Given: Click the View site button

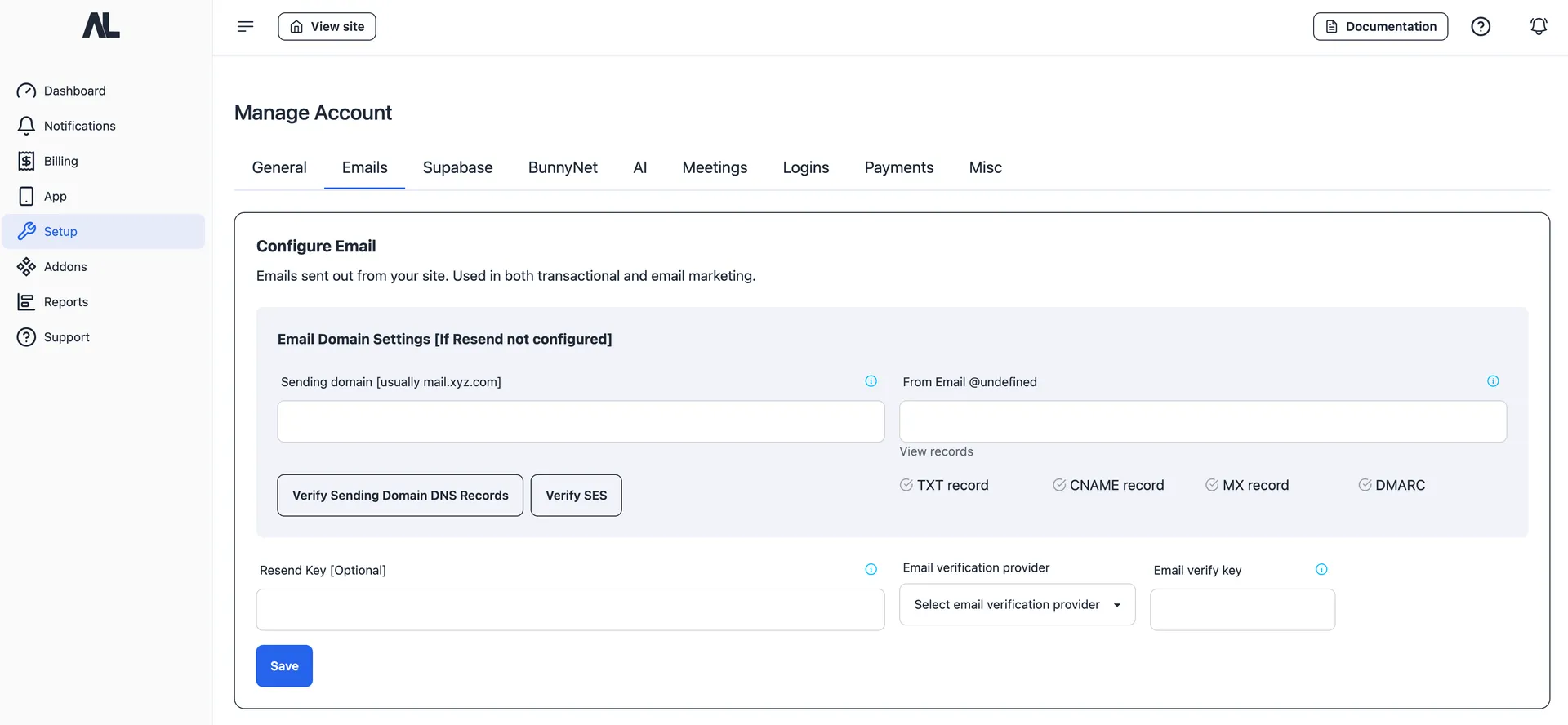Looking at the screenshot, I should pyautogui.click(x=327, y=26).
